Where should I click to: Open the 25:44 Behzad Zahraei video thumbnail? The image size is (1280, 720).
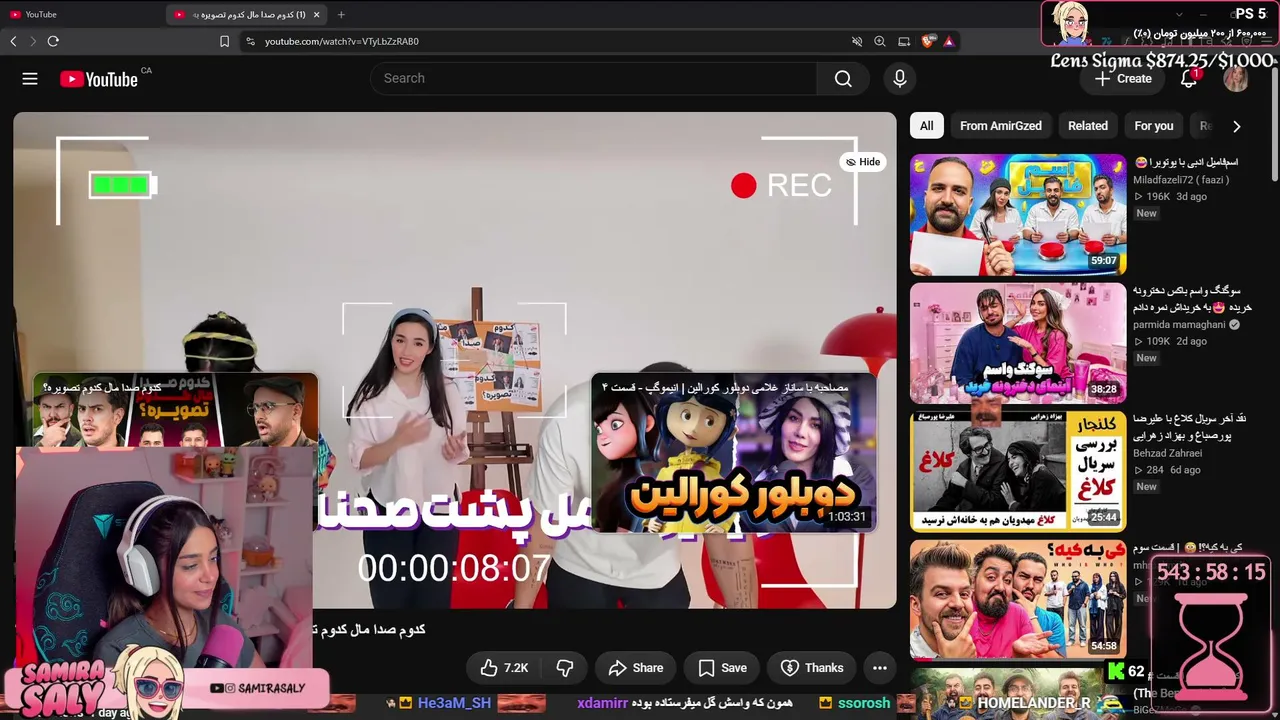pyautogui.click(x=1018, y=472)
